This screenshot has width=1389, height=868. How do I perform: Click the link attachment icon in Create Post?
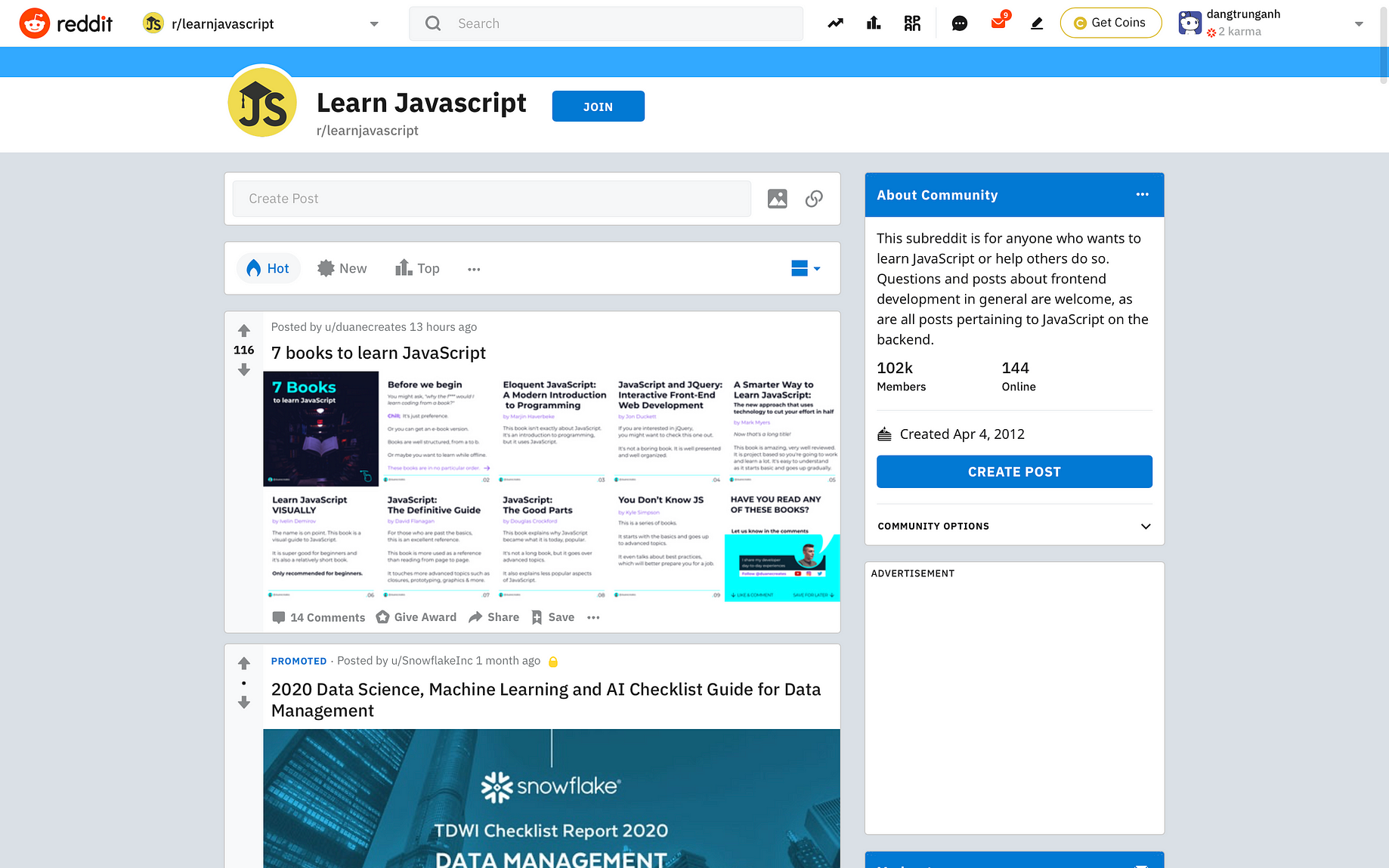(x=814, y=199)
